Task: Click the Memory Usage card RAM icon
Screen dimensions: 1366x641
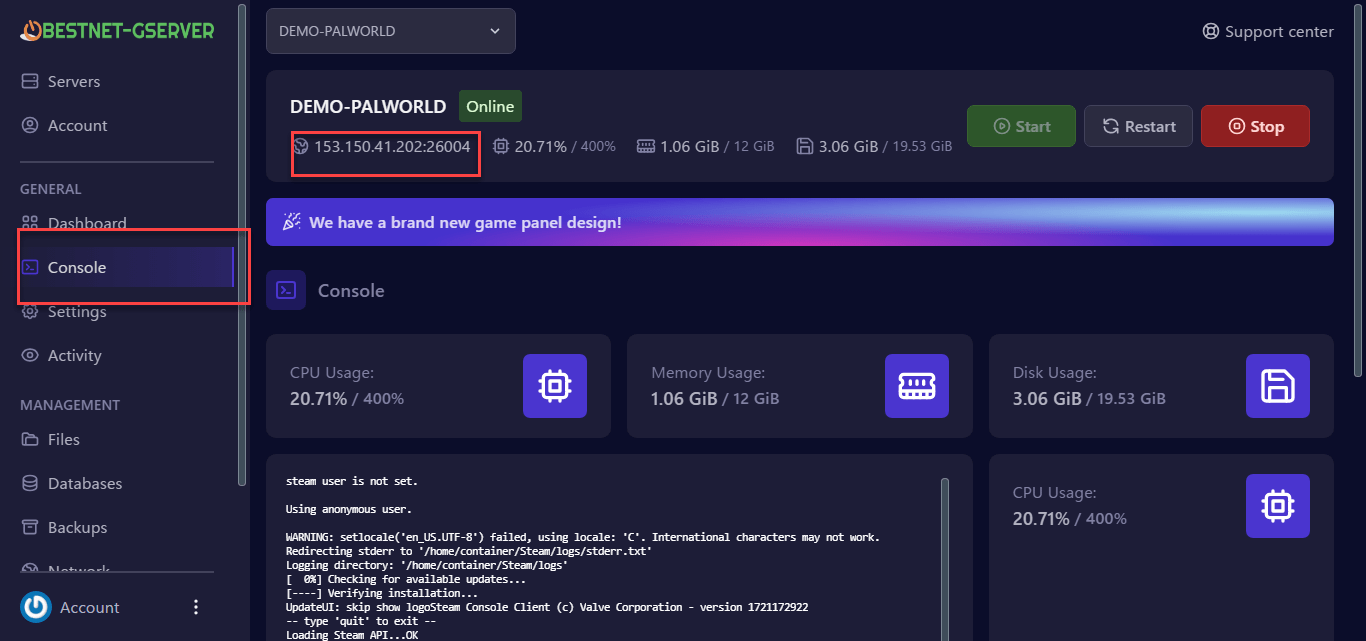Action: pos(917,386)
